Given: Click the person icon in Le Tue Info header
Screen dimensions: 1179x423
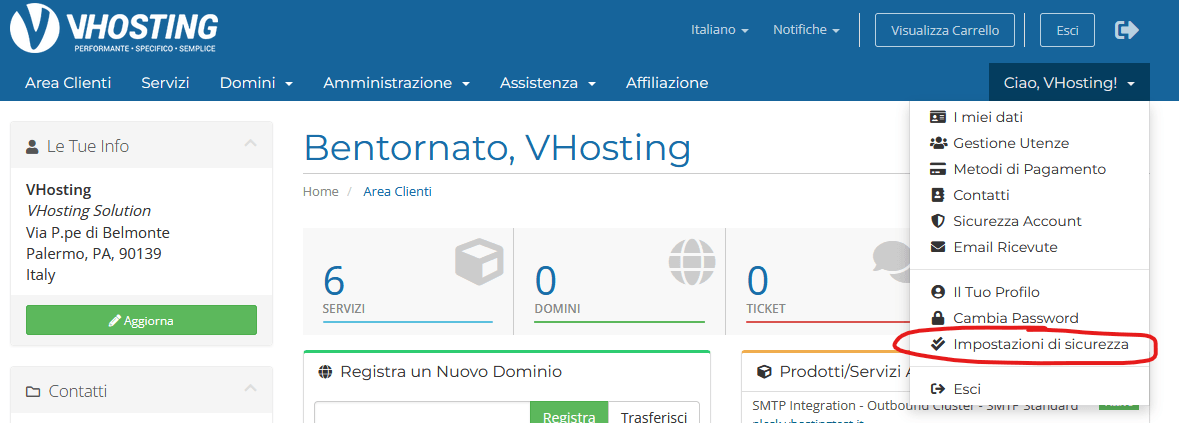Looking at the screenshot, I should [32, 147].
